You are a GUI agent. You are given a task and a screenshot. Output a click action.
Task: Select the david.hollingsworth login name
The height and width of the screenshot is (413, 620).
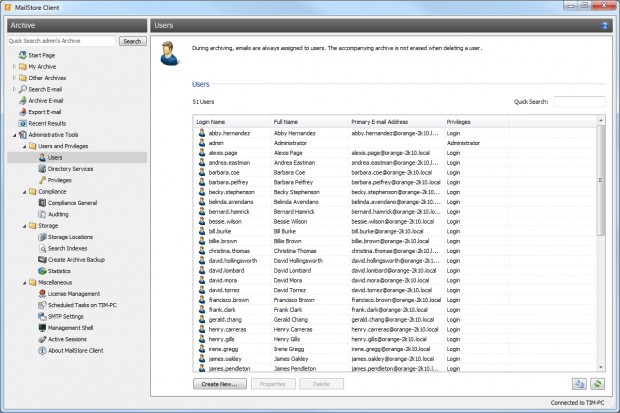[233, 261]
